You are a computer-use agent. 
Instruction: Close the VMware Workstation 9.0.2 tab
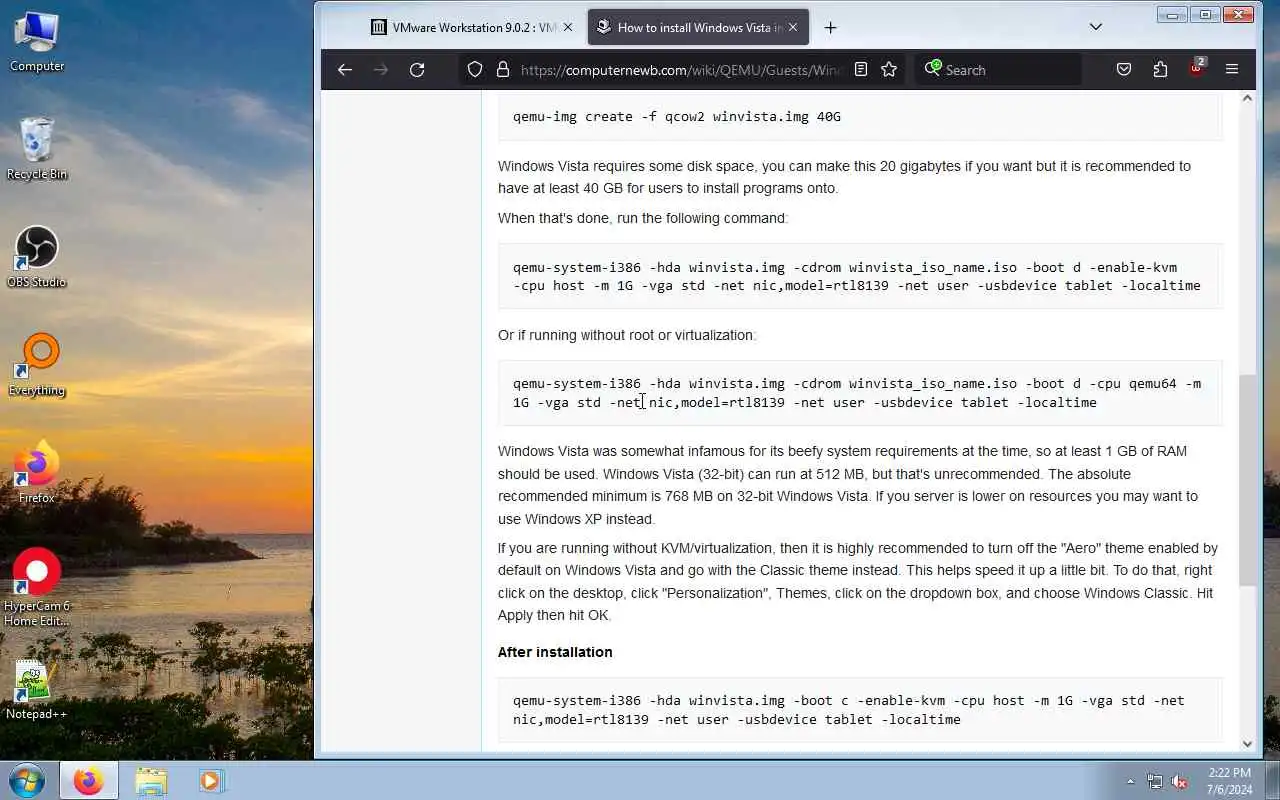[568, 27]
